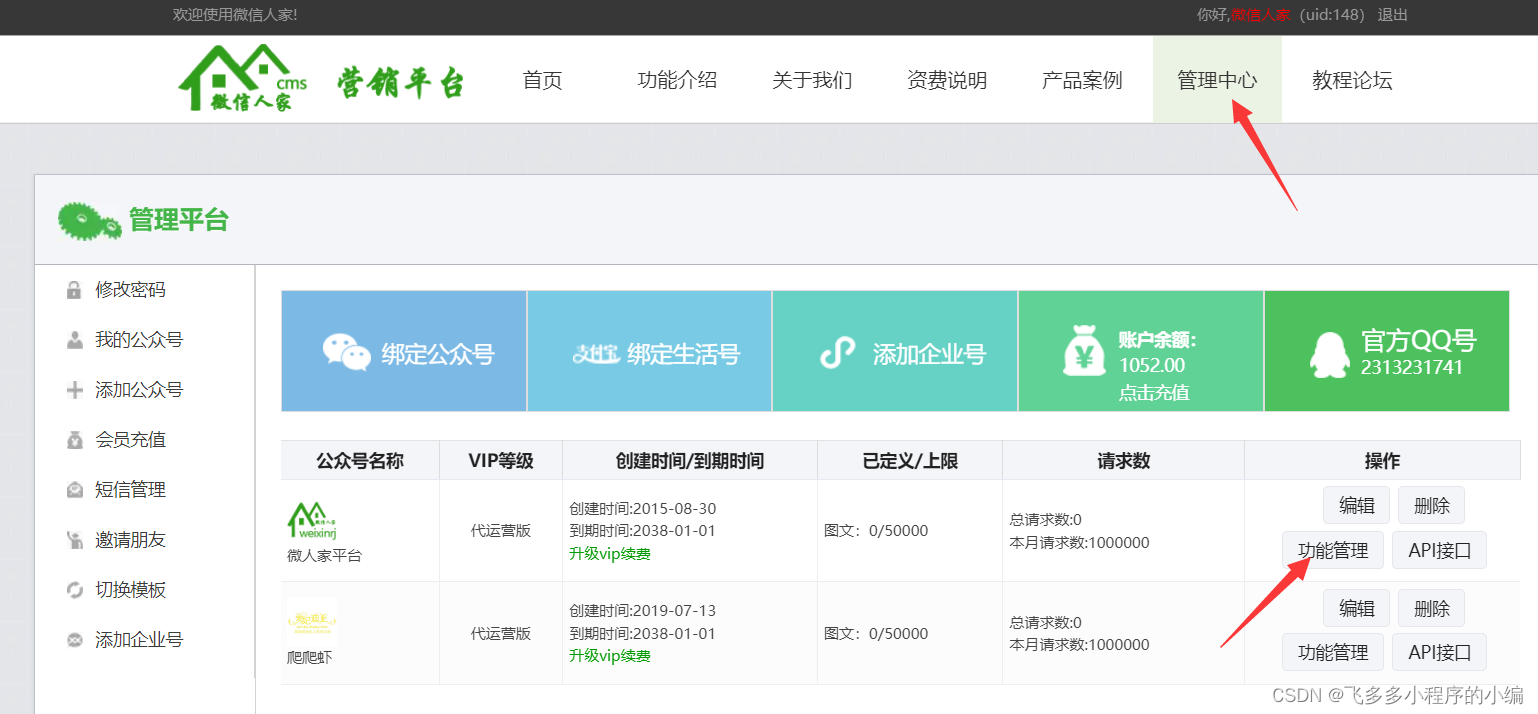
Task: Click the 绑定生活号 tile label
Action: point(684,354)
